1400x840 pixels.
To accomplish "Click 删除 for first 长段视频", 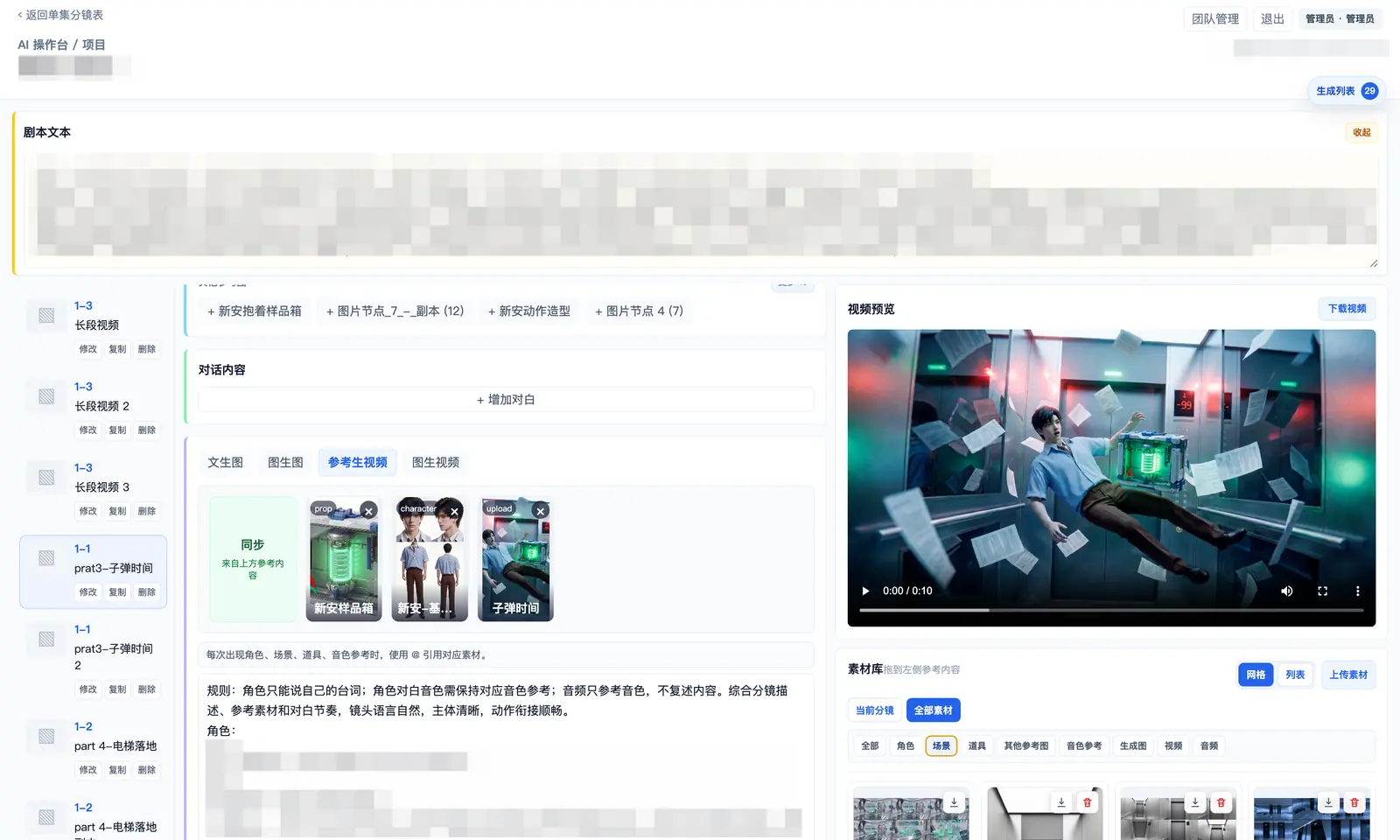I will pyautogui.click(x=147, y=349).
